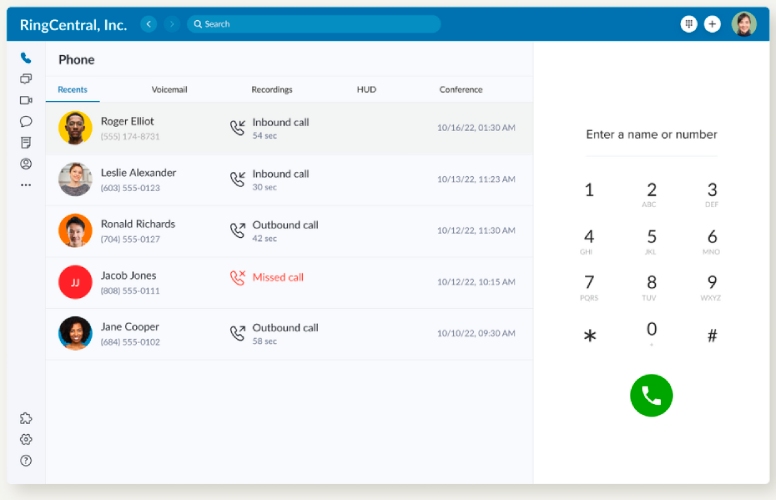Expand the More options ellipsis in sidebar
Image resolution: width=776 pixels, height=500 pixels.
pyautogui.click(x=26, y=185)
